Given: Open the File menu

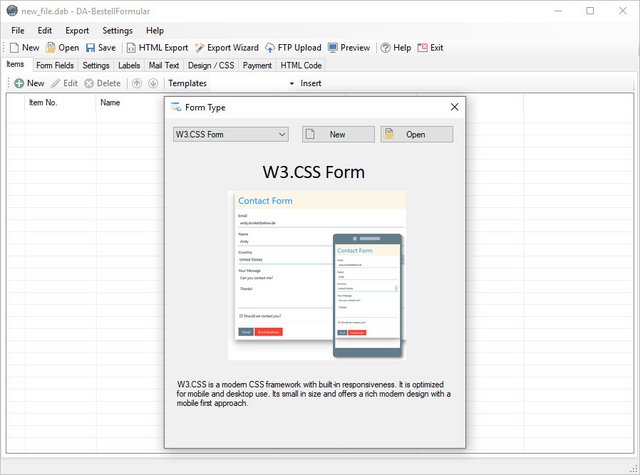Looking at the screenshot, I should (18, 31).
